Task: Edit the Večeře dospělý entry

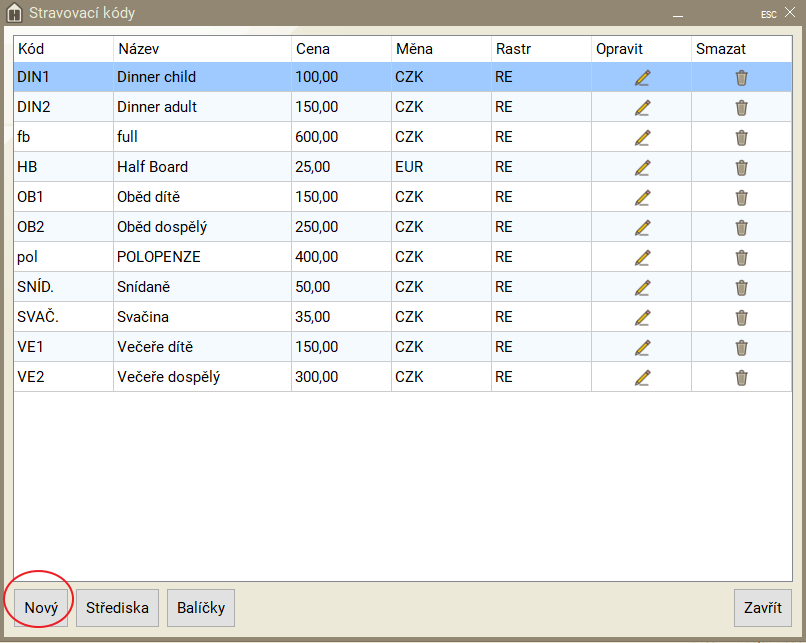Action: coord(642,378)
